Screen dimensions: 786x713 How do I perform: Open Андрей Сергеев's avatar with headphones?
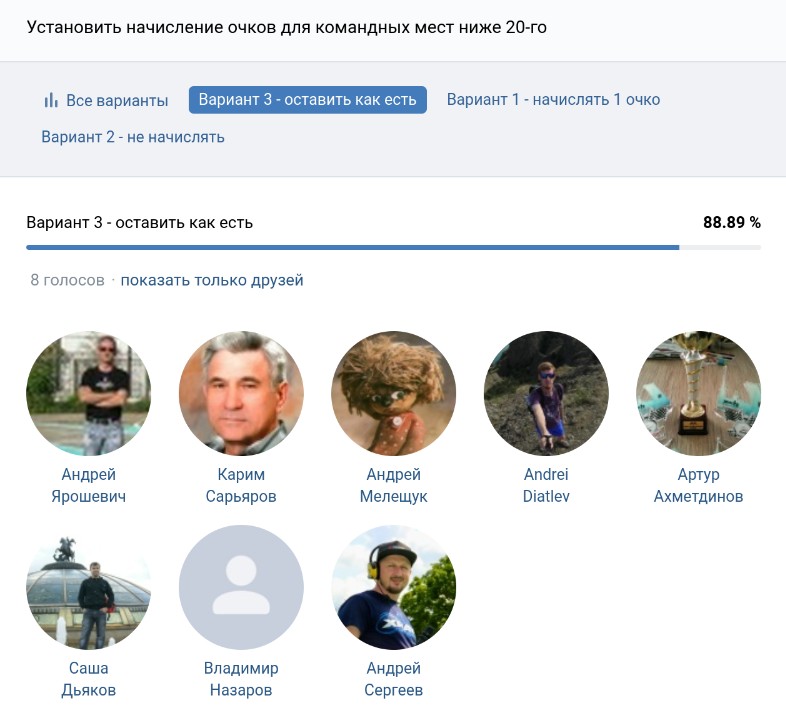point(393,587)
